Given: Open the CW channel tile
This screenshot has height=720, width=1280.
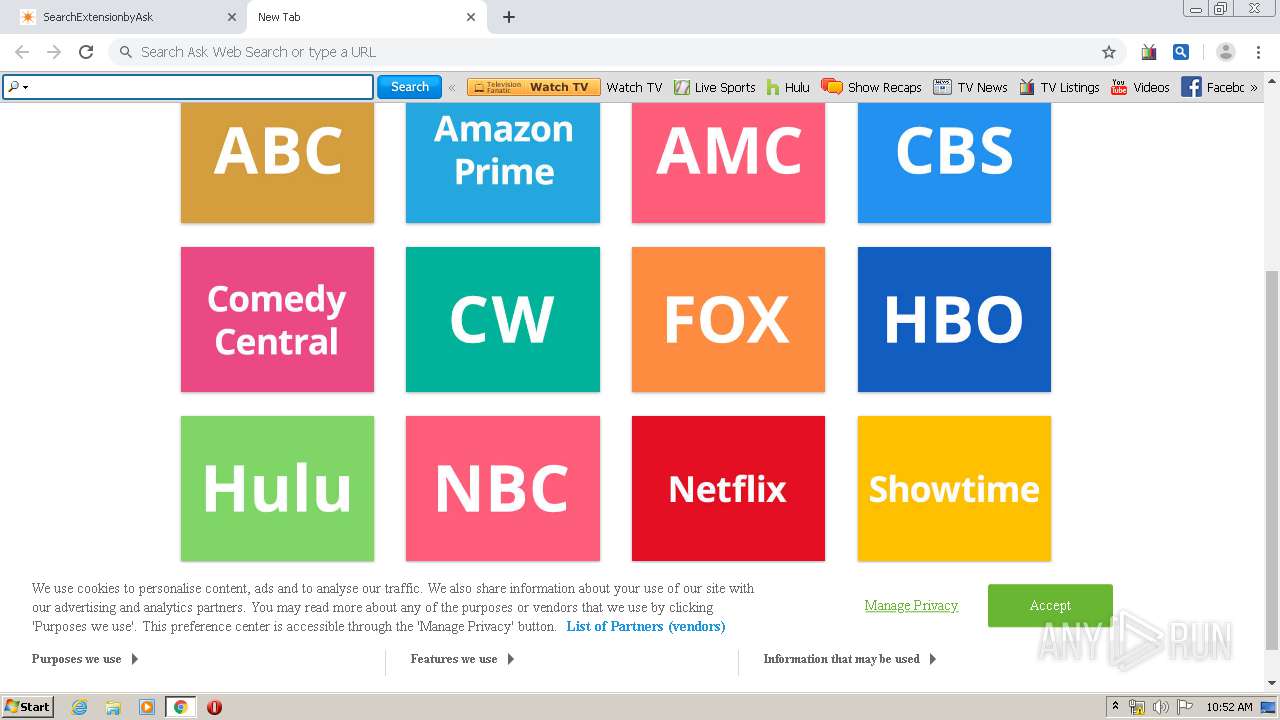Looking at the screenshot, I should 503,320.
